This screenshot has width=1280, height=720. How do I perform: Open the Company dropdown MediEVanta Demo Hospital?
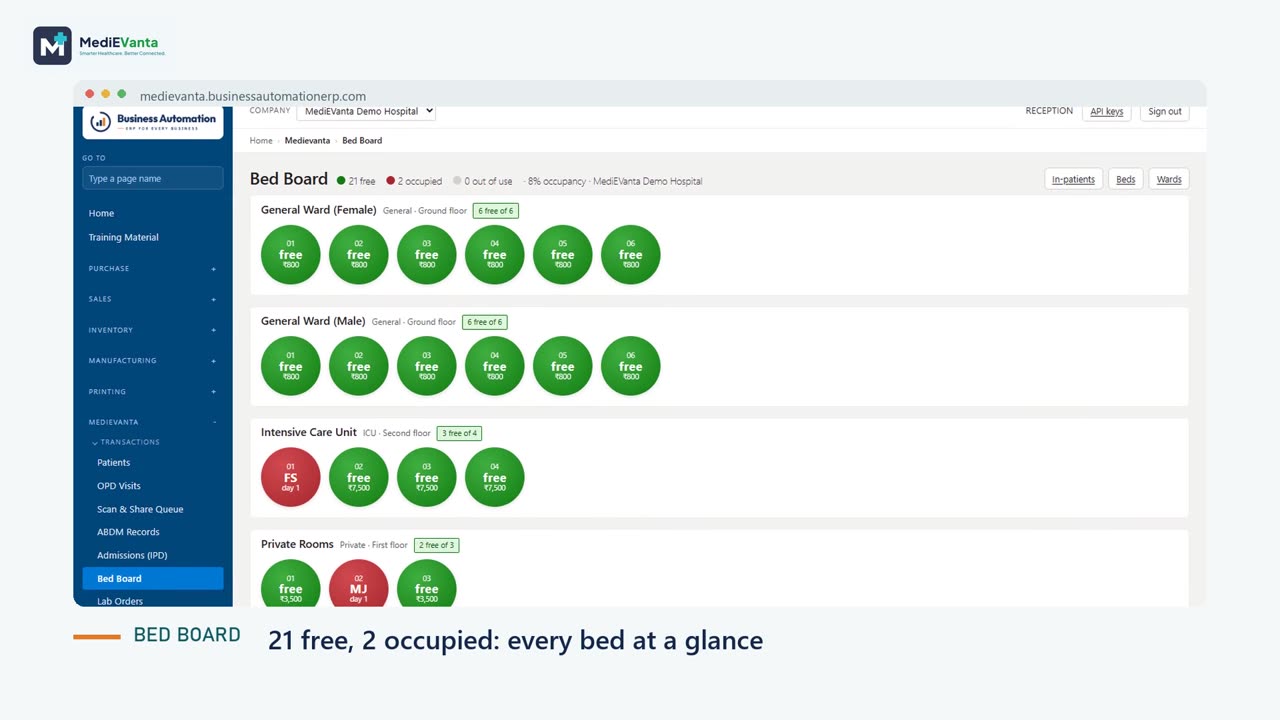(367, 111)
